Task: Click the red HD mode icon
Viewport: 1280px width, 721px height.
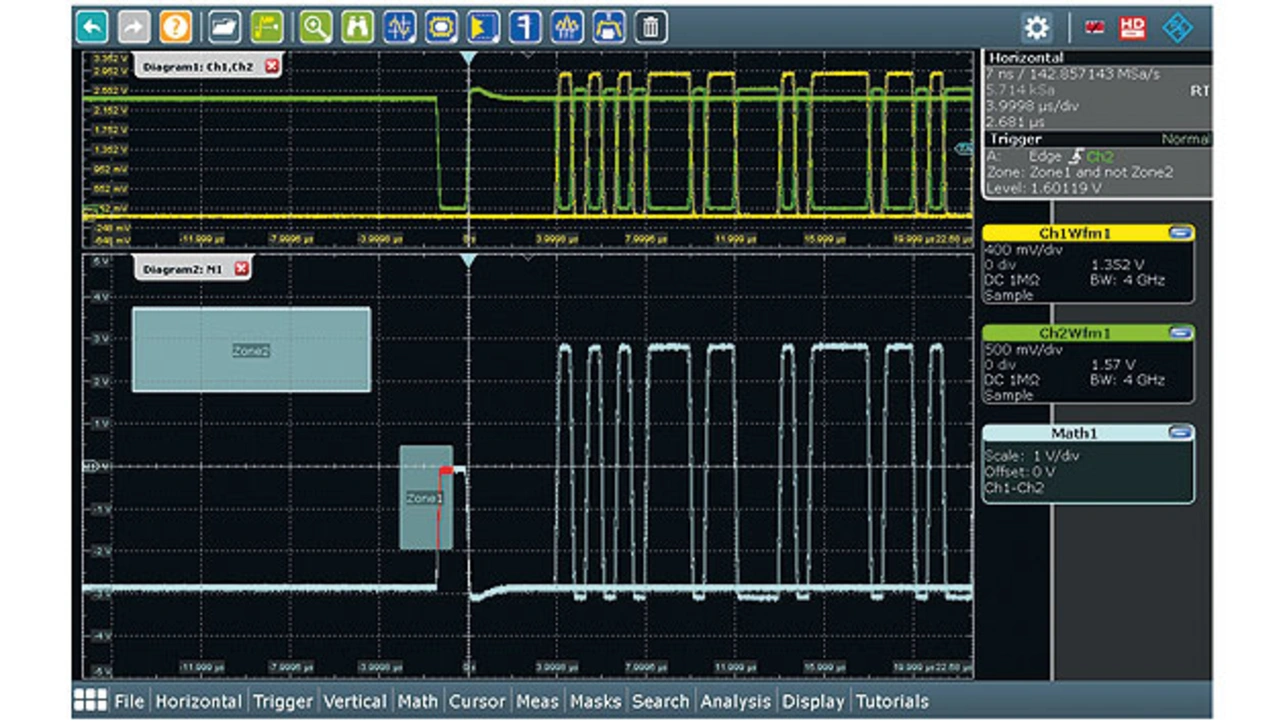Action: click(x=1133, y=27)
